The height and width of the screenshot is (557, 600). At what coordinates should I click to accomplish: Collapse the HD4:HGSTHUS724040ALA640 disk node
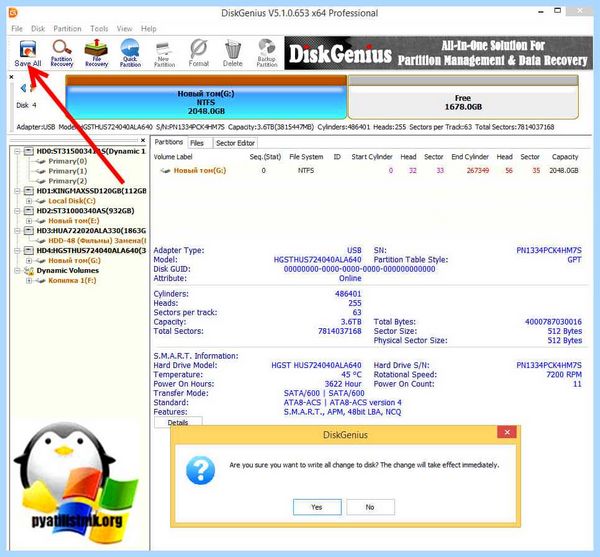17,251
